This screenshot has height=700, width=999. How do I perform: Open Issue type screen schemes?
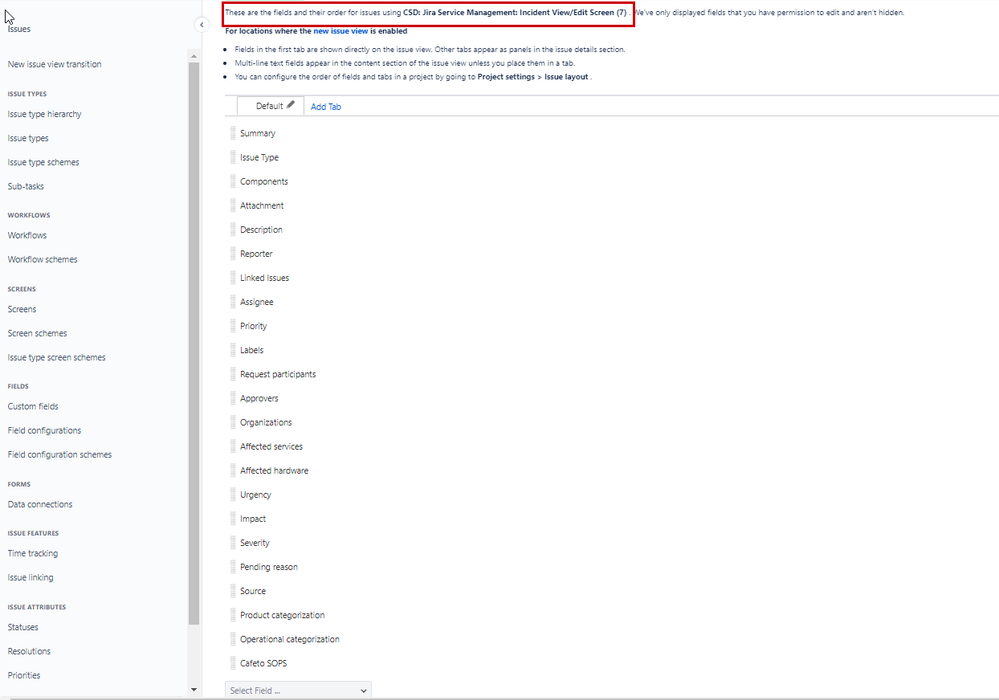tap(56, 358)
